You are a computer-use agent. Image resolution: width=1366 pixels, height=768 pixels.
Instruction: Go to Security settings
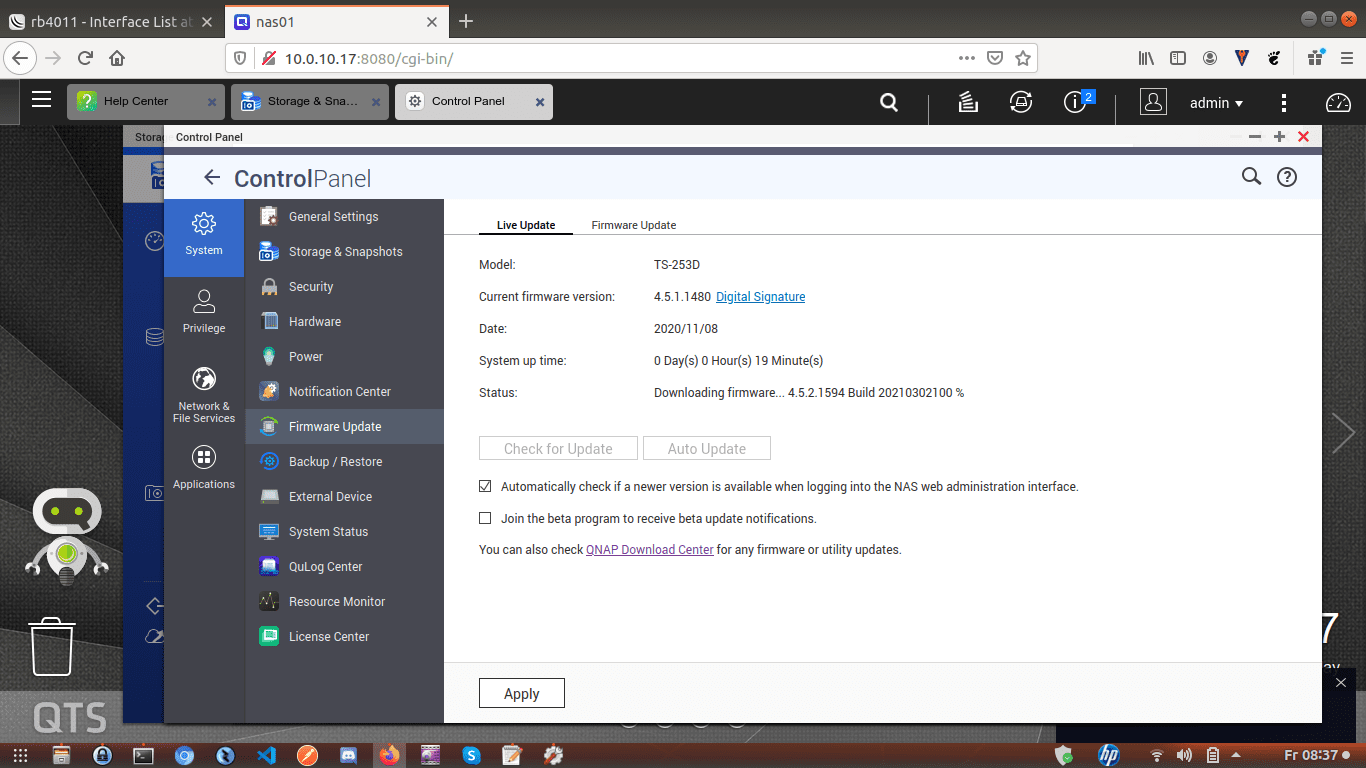click(x=344, y=286)
